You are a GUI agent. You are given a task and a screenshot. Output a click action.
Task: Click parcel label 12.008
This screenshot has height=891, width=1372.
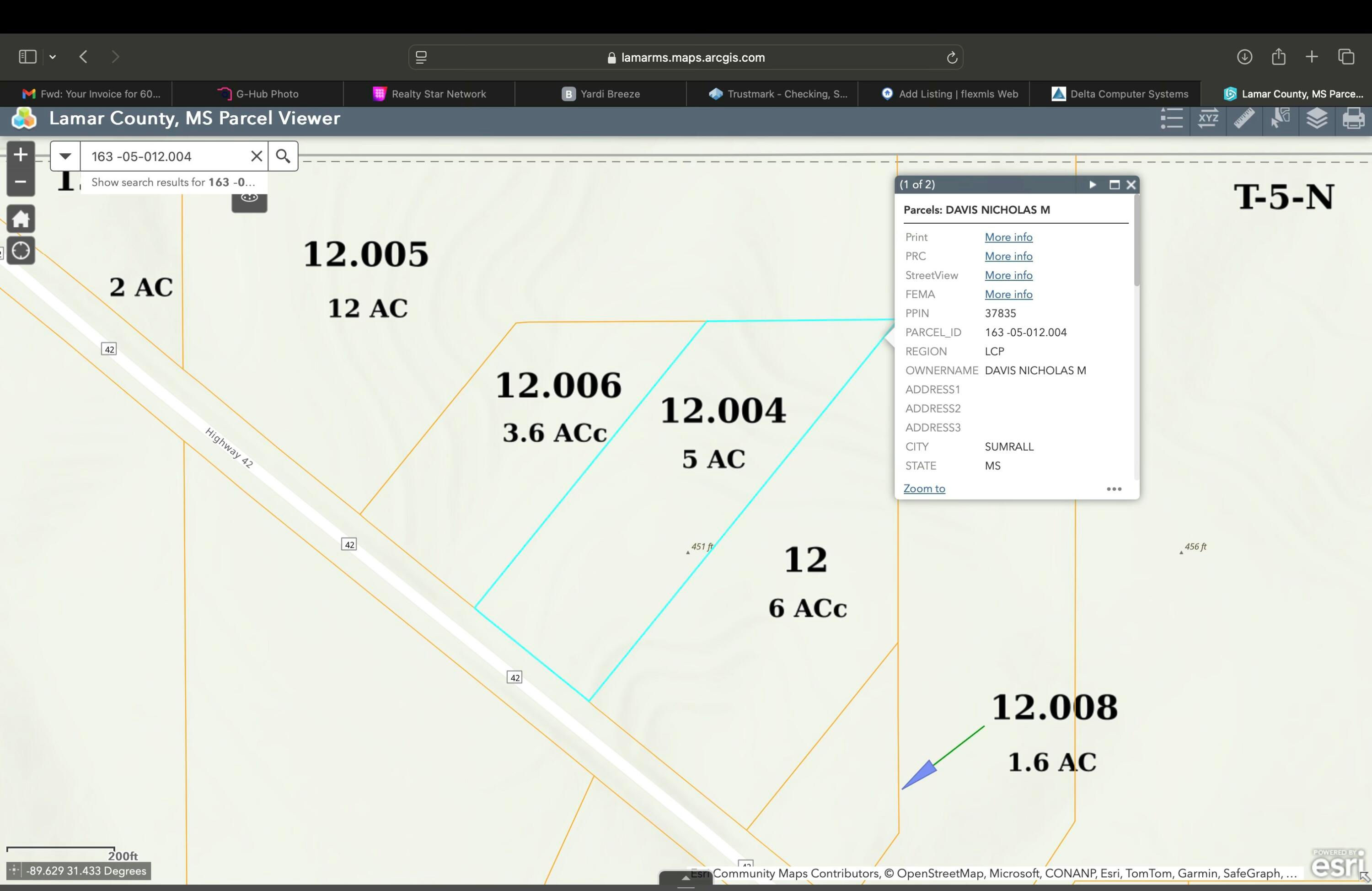[x=1054, y=707]
